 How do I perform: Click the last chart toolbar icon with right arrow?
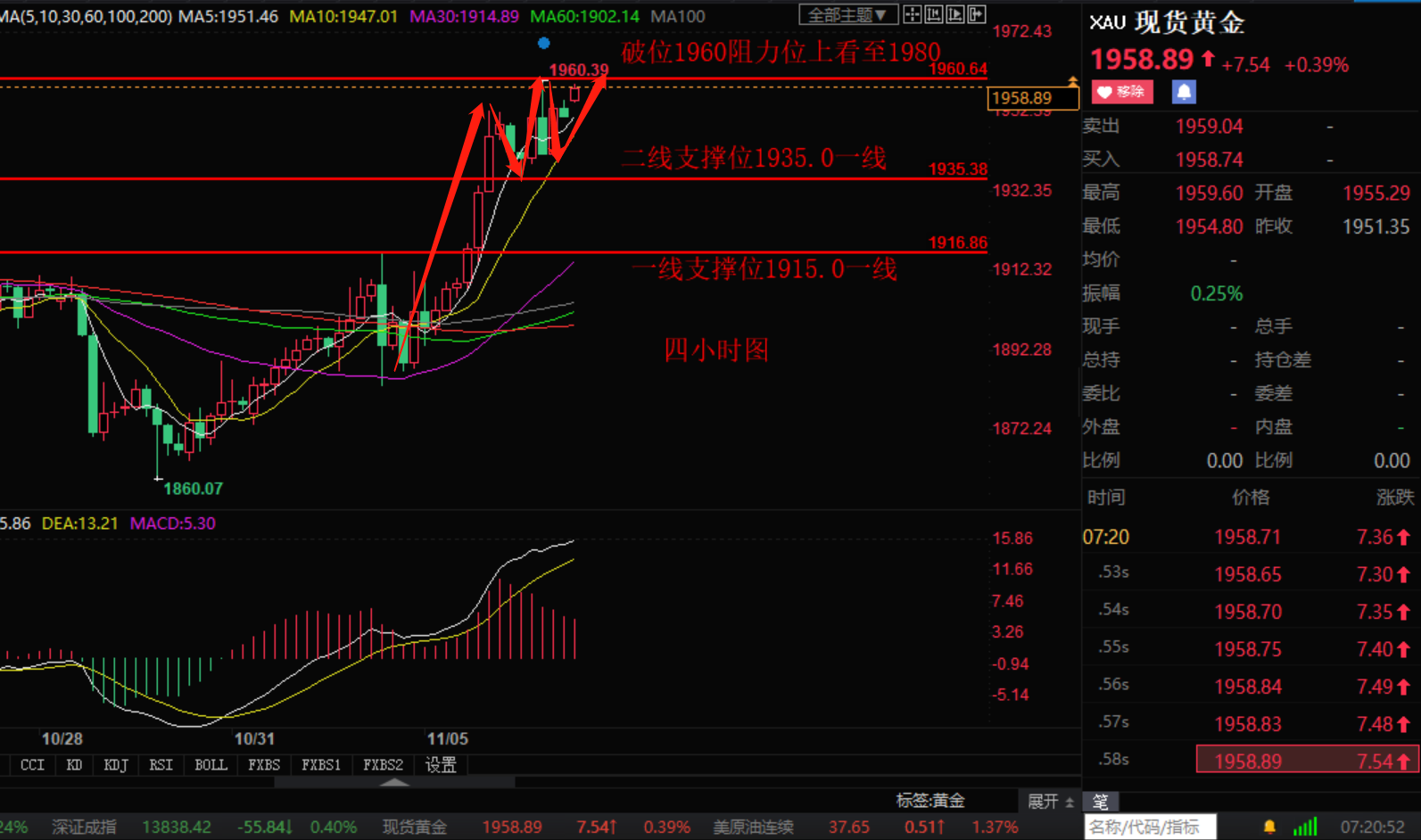click(977, 14)
